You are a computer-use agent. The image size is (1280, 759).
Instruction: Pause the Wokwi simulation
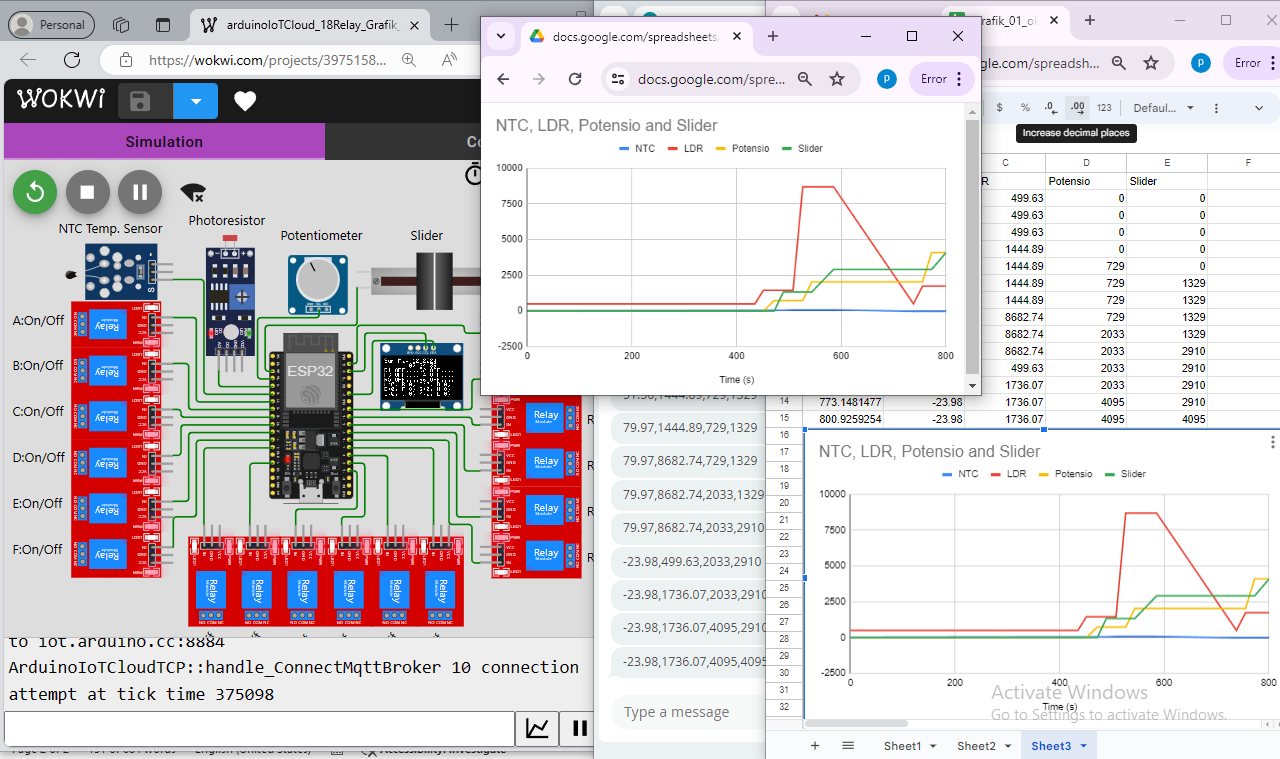coord(140,191)
